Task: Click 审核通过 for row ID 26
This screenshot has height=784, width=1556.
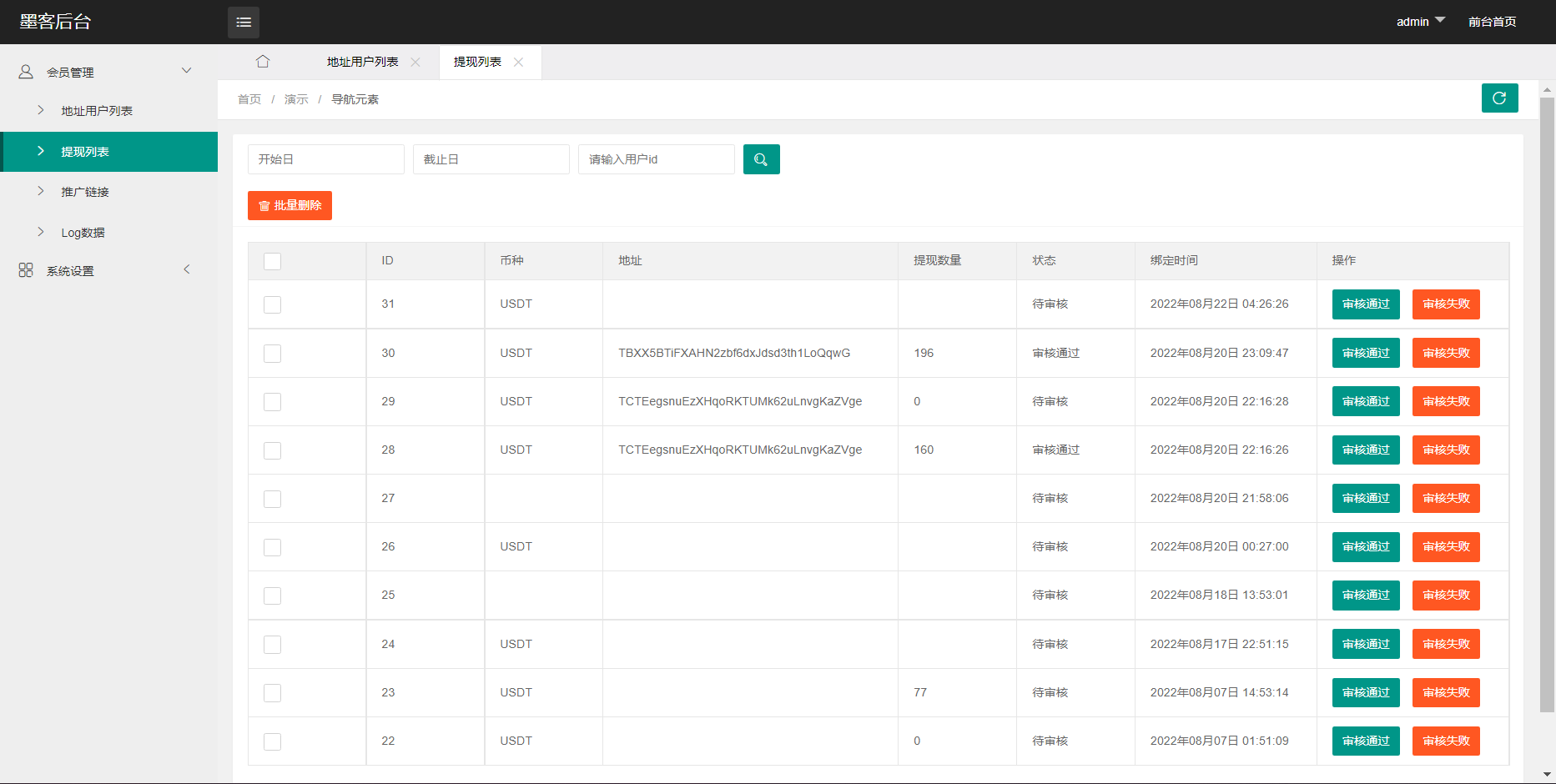Action: coord(1366,547)
